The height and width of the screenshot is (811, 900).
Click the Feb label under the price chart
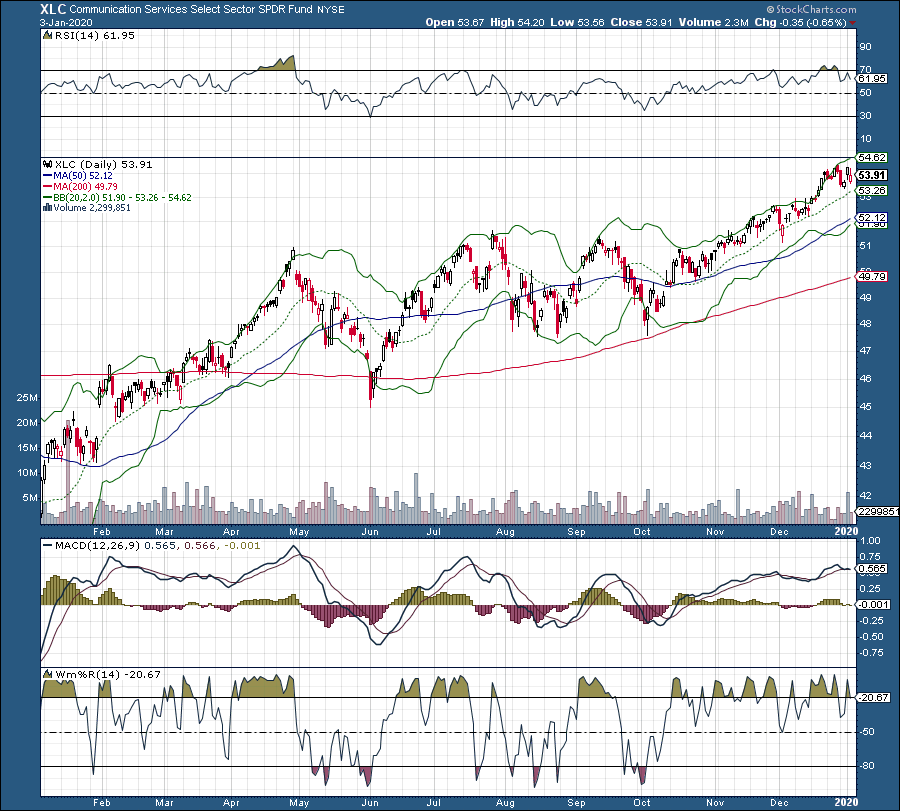click(102, 531)
